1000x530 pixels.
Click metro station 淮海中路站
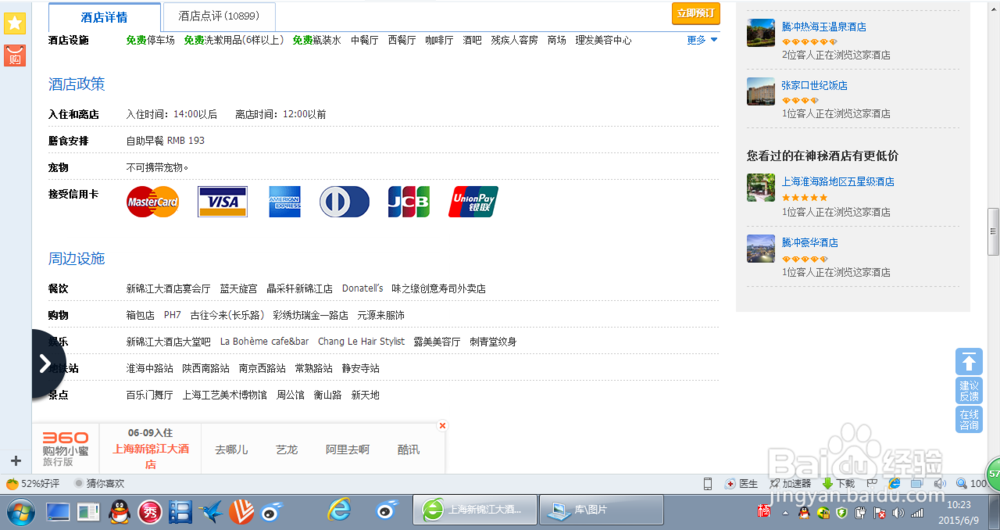click(150, 369)
